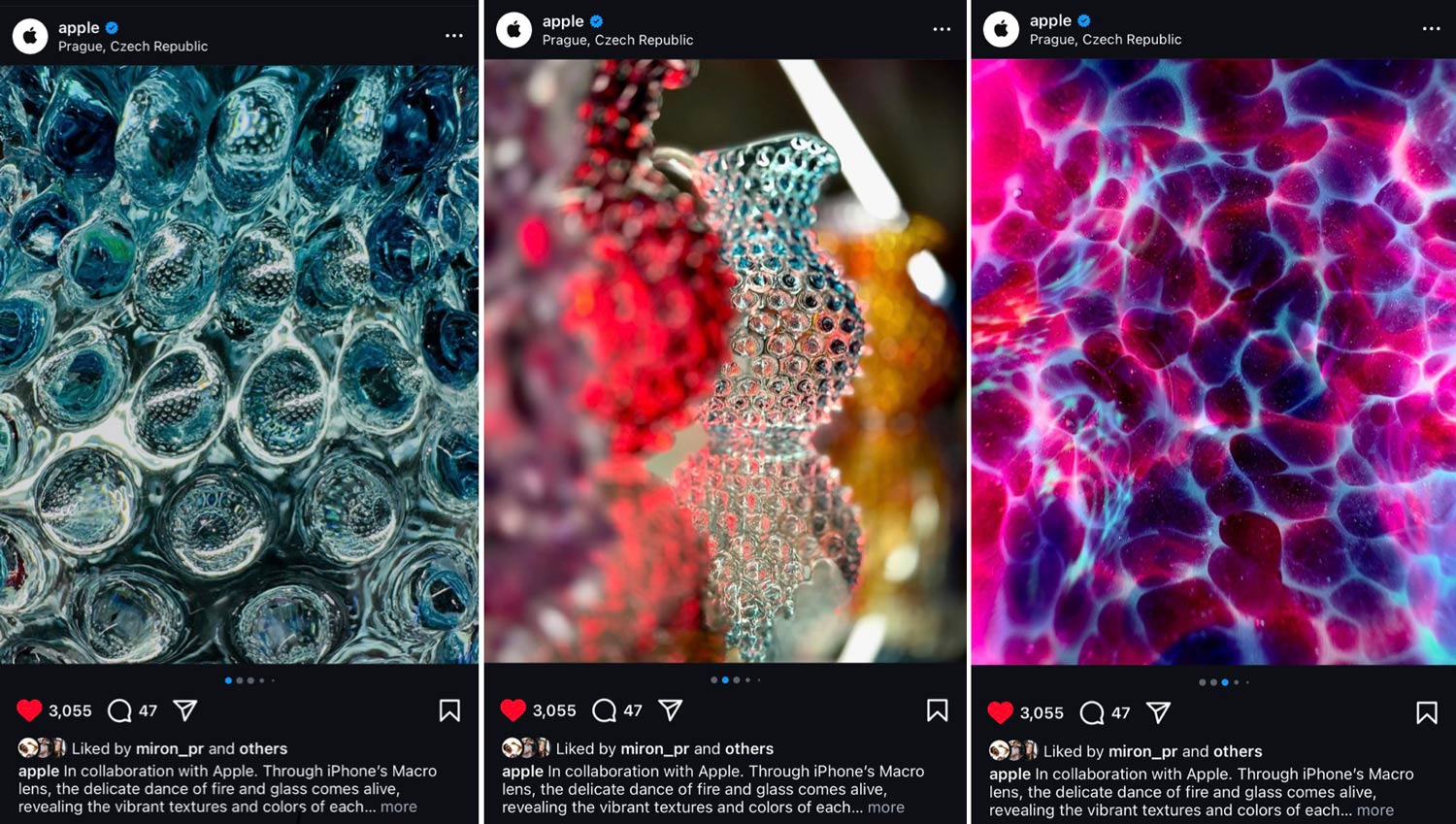Share the pink purple pattern post

(1158, 712)
